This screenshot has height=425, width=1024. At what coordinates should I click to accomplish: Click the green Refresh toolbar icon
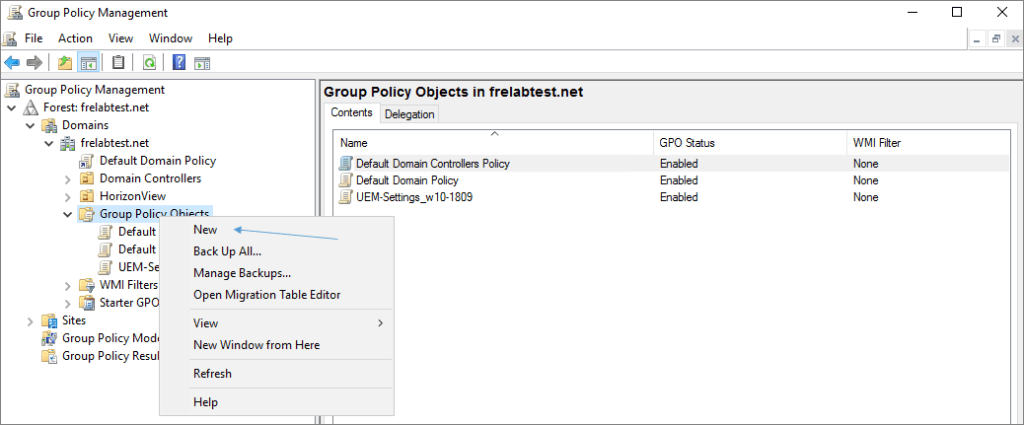point(149,63)
